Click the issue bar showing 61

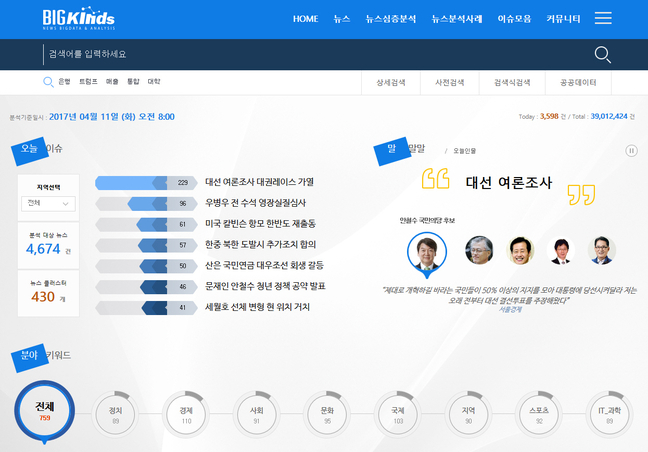(146, 224)
